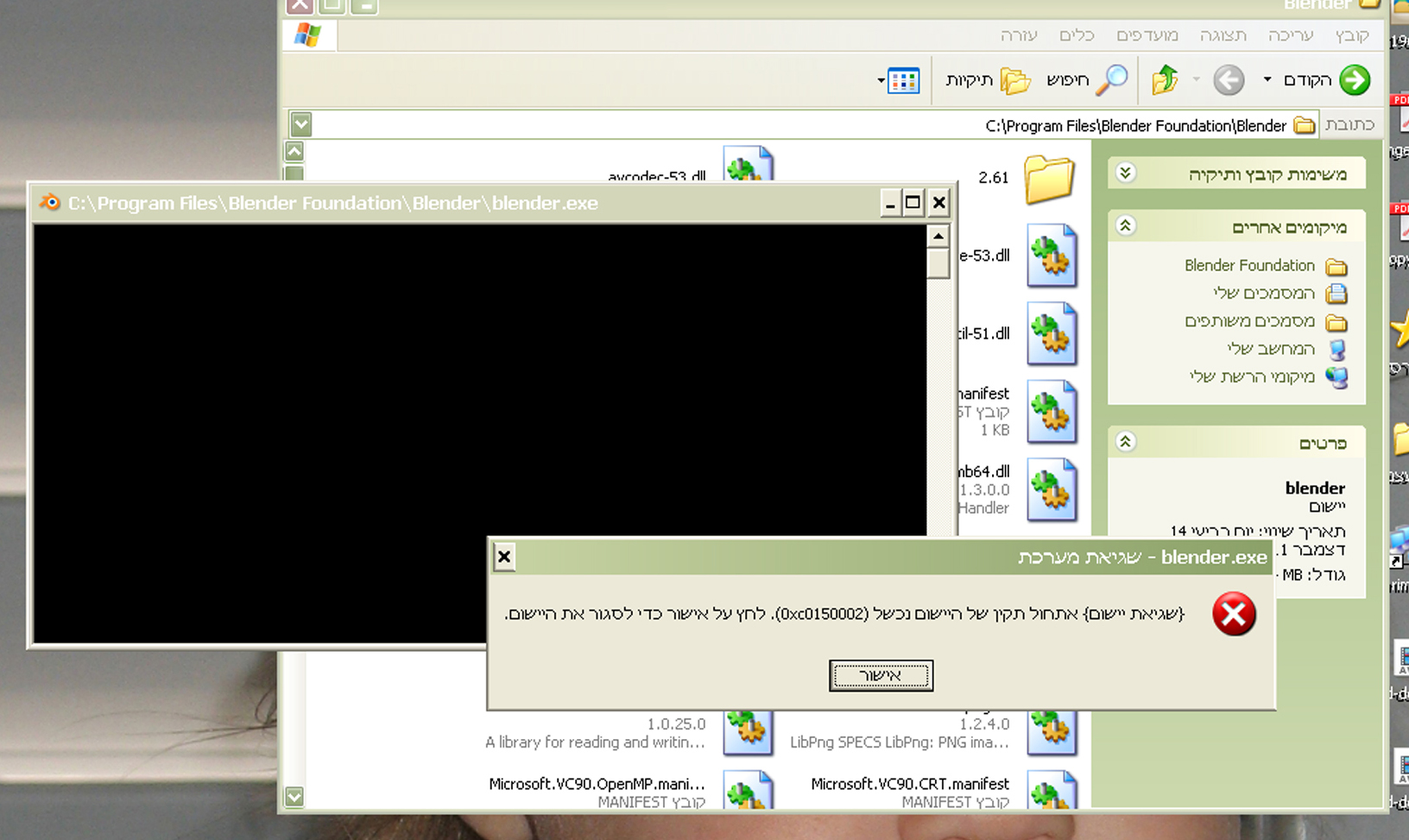Click the 0xc0150002 error message text

pyautogui.click(x=844, y=614)
